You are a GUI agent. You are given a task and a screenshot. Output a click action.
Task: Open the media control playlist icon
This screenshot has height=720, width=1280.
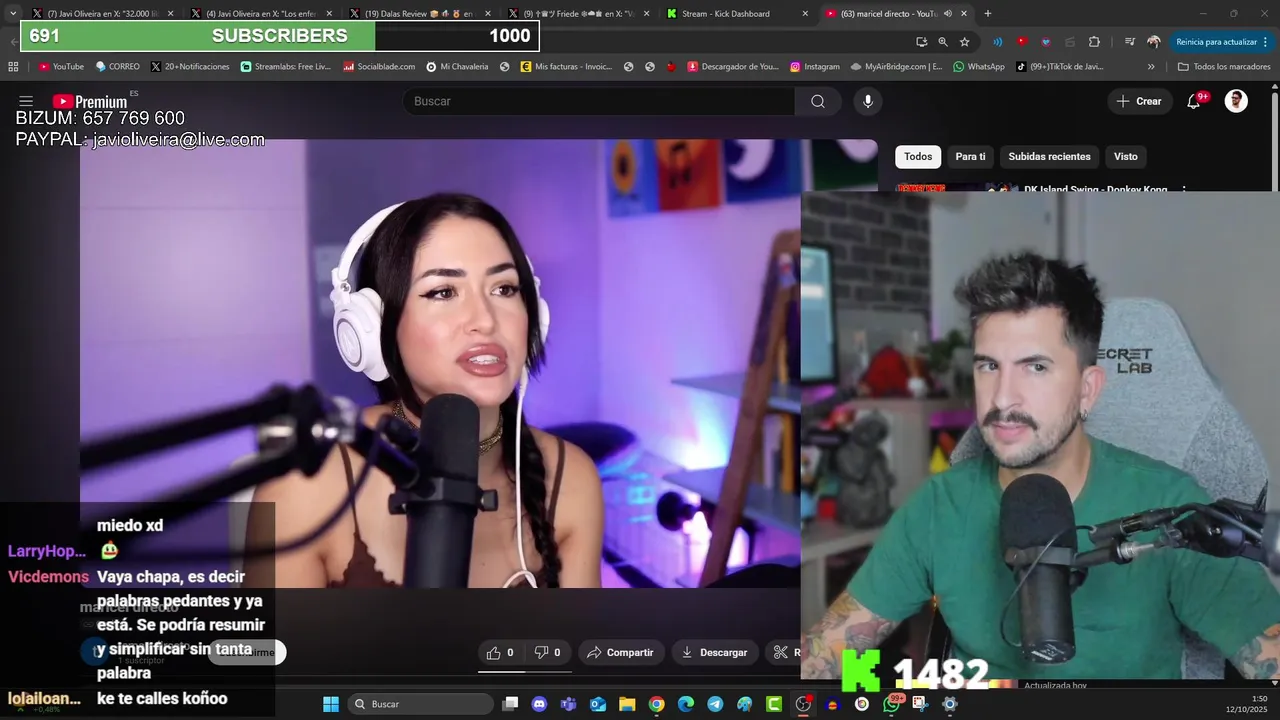(1130, 42)
